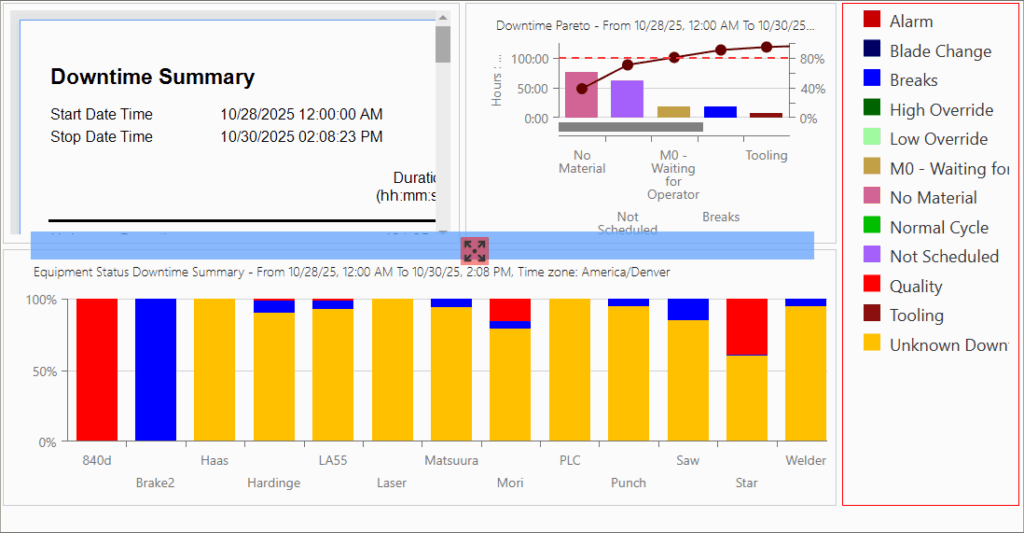Click the Not Scheduled purple legend icon

(872, 256)
